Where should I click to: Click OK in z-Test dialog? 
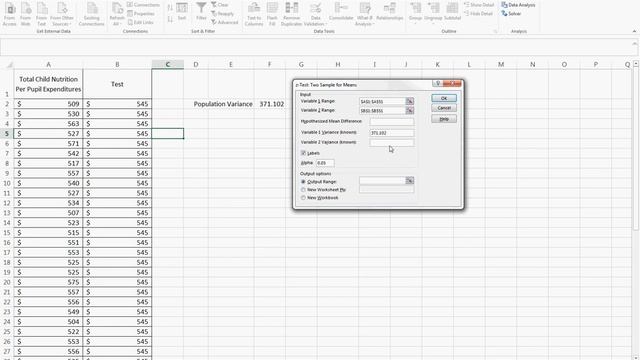click(x=444, y=98)
